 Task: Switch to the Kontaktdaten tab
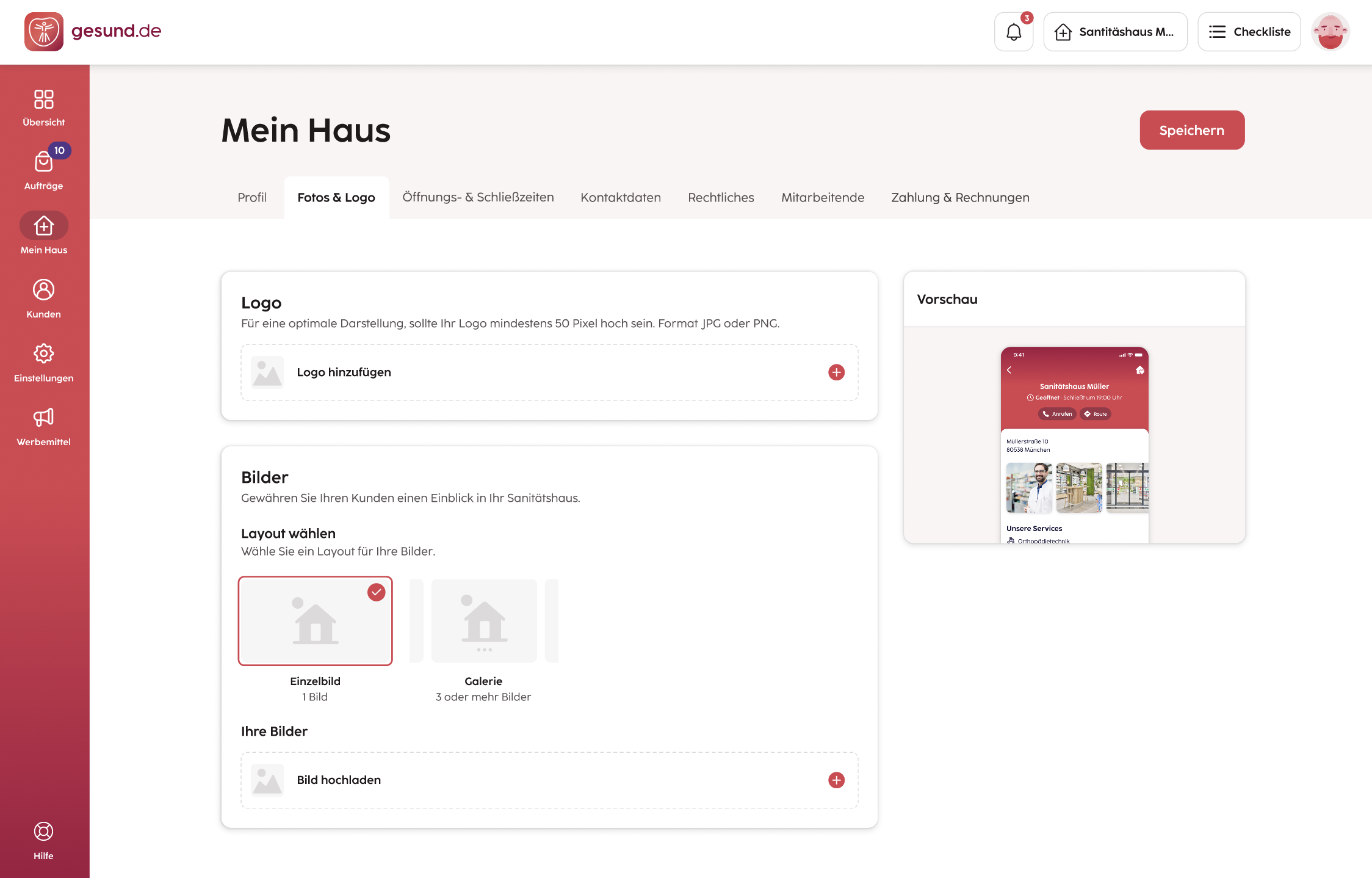pyautogui.click(x=621, y=197)
